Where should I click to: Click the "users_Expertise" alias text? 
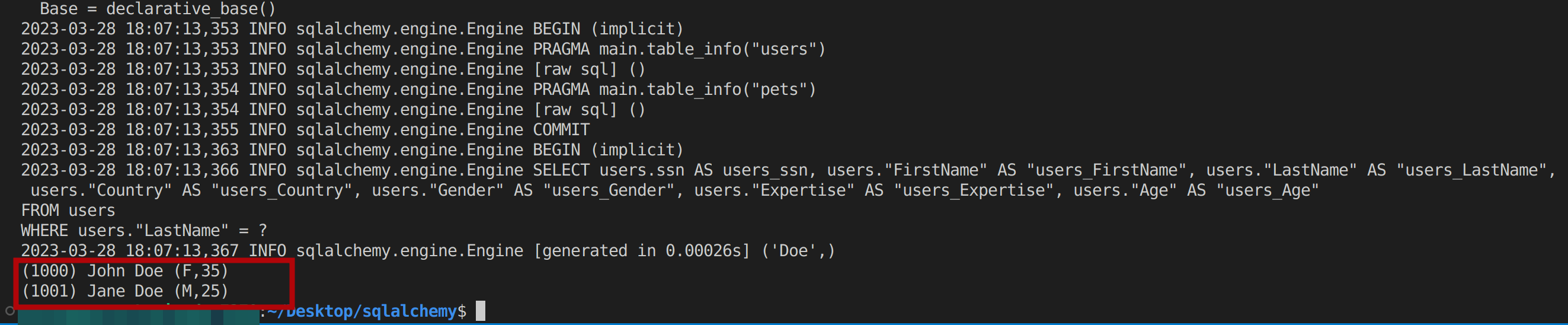[974, 190]
